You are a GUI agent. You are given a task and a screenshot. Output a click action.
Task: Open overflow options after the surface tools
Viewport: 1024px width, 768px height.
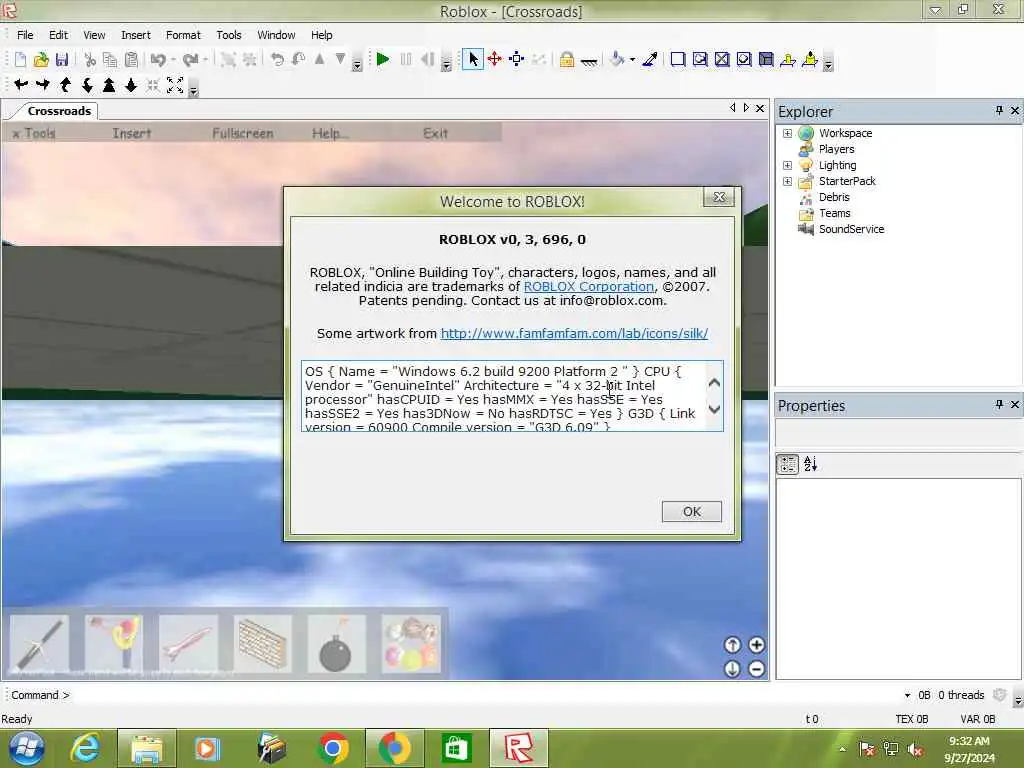pos(828,63)
